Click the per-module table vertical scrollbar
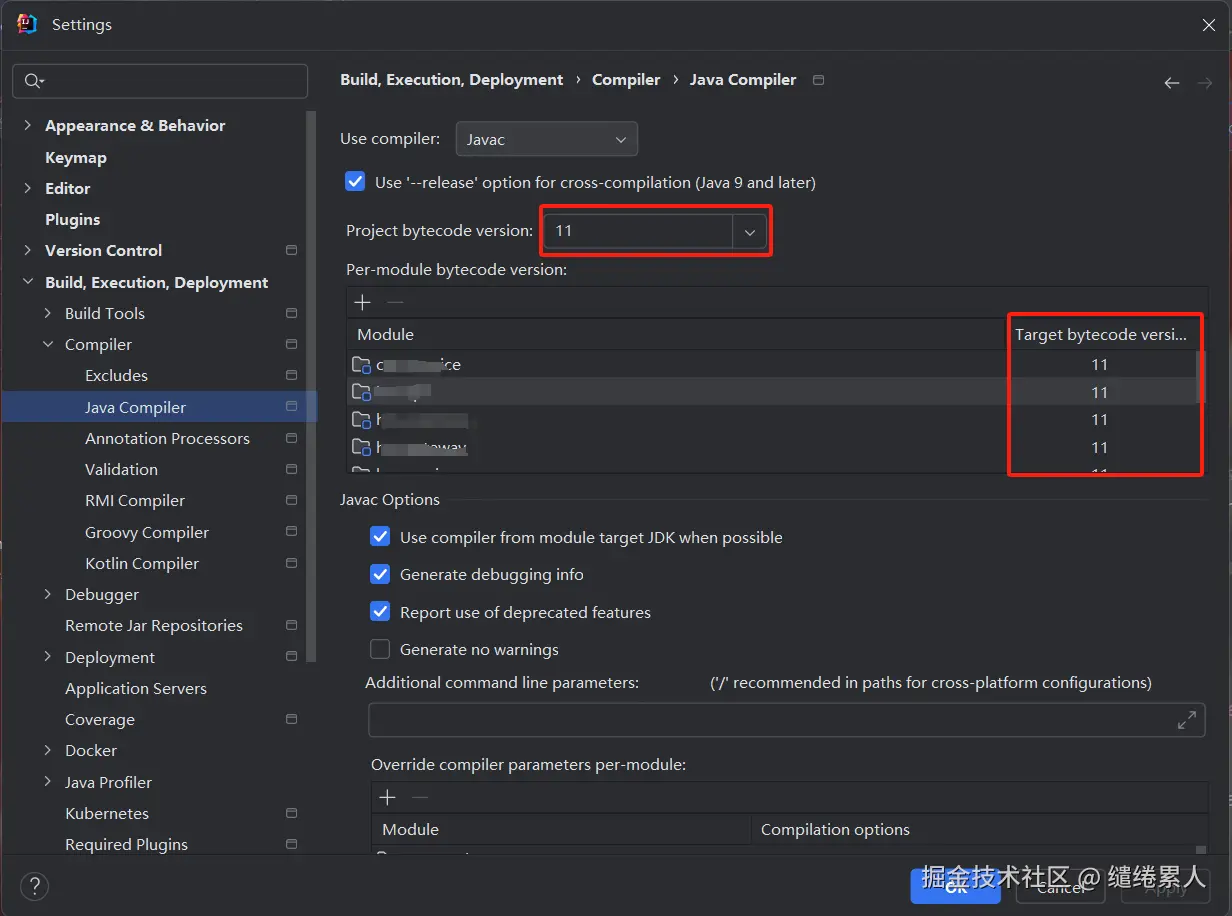 (1202, 375)
